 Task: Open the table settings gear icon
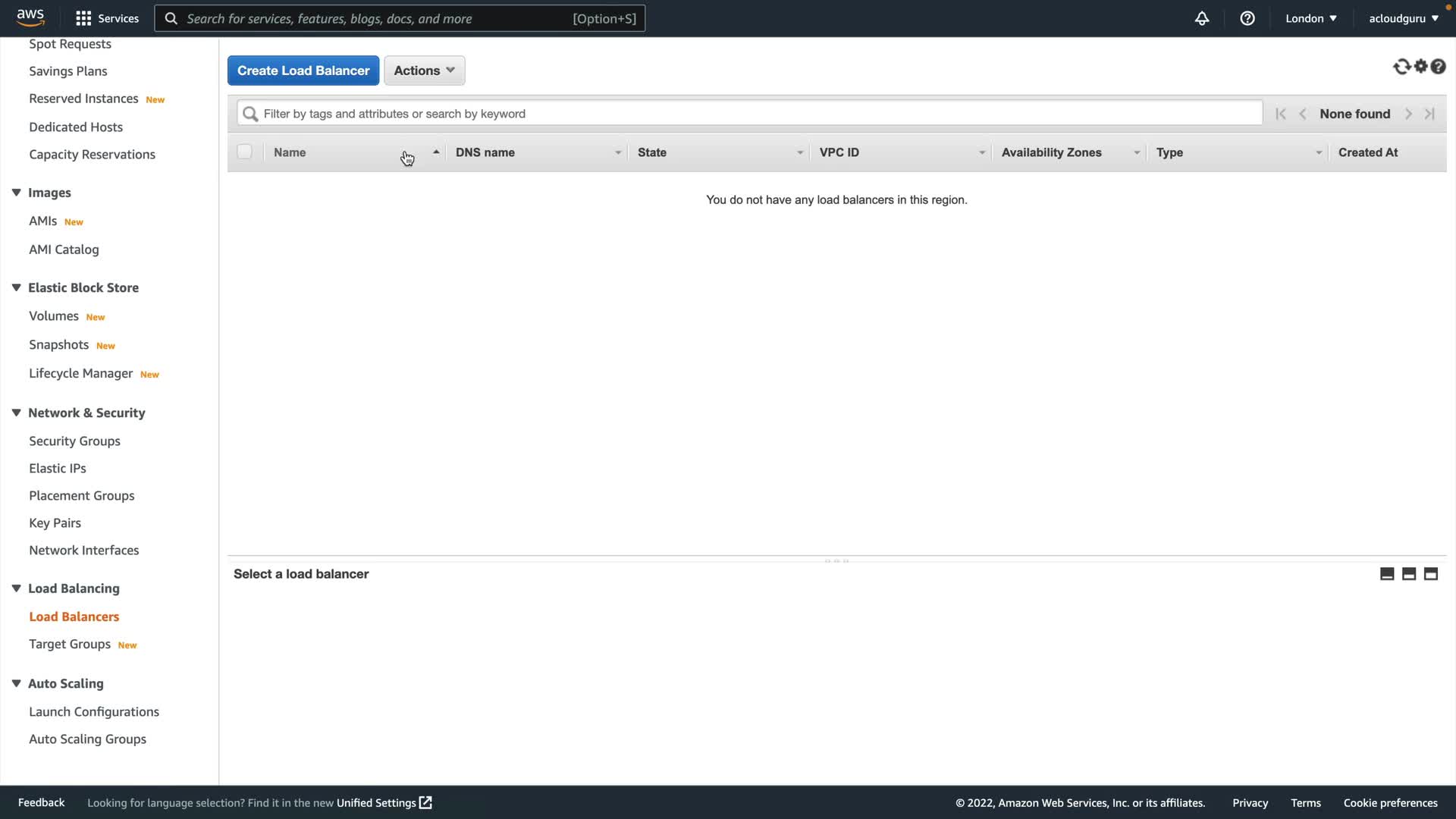1421,67
